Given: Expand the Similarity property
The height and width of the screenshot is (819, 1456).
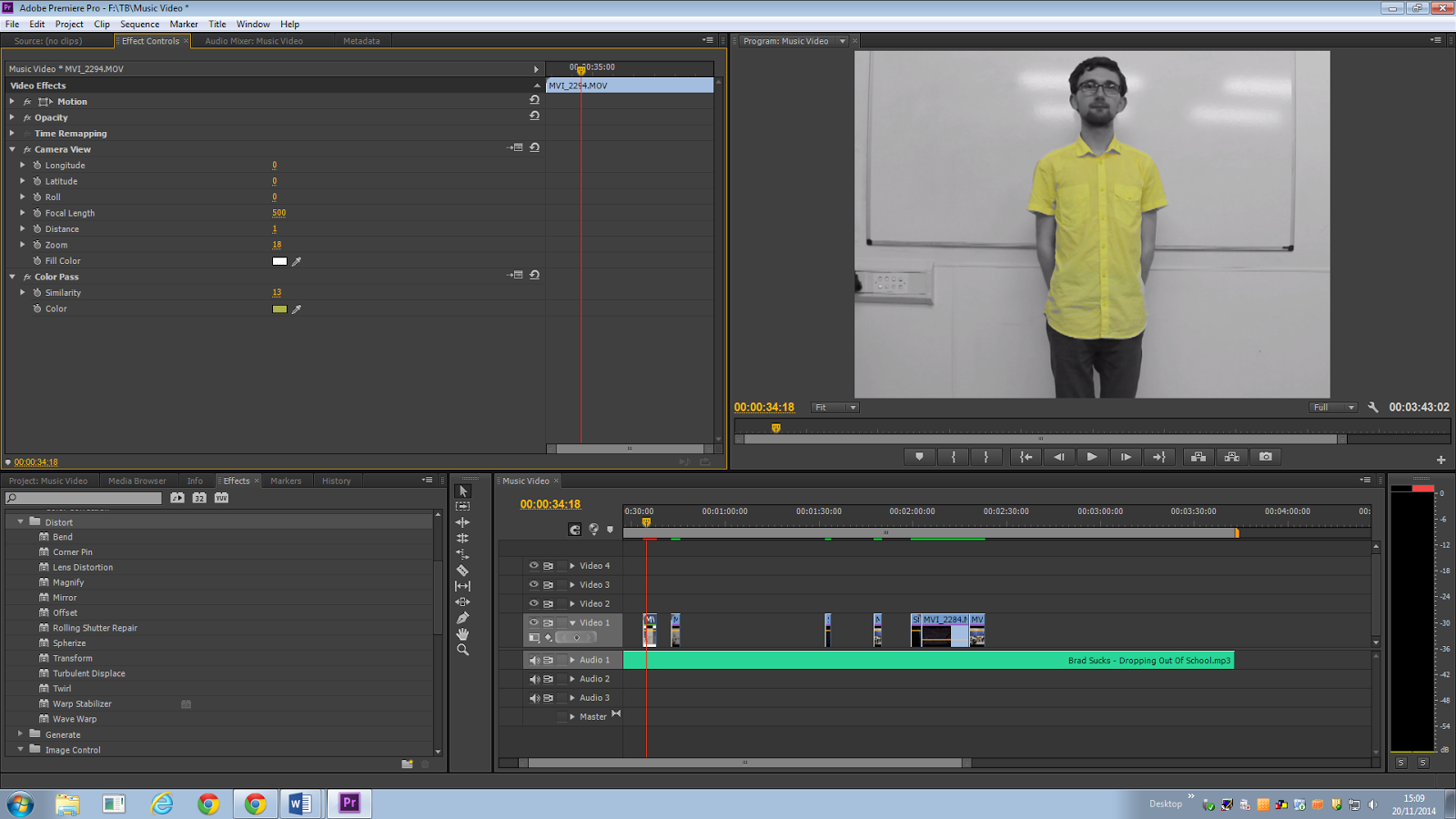Looking at the screenshot, I should [23, 292].
